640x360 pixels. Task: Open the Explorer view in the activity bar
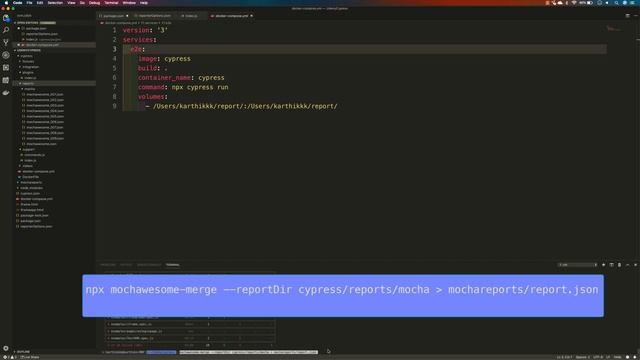6,18
